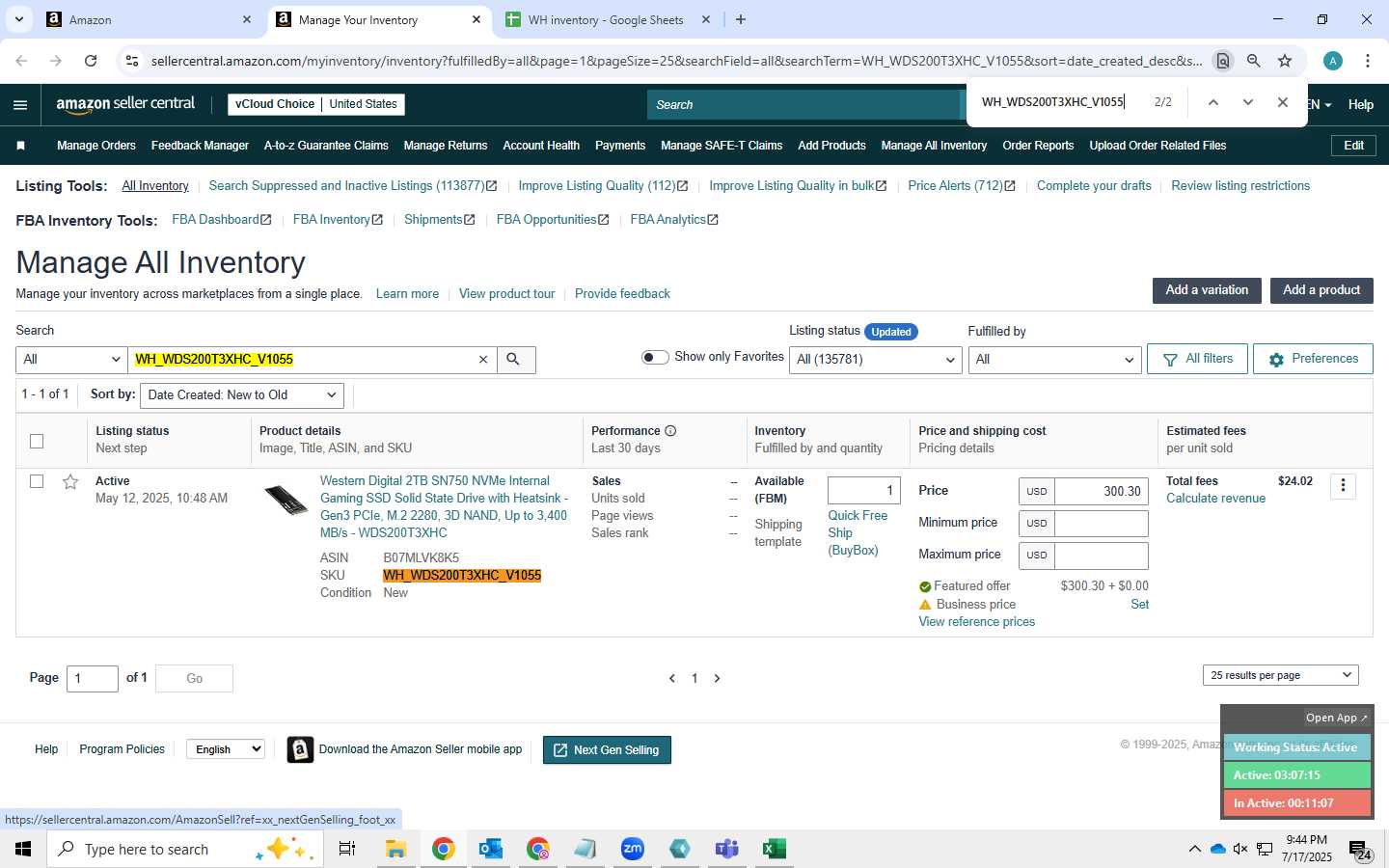1389x868 pixels.
Task: Open File Explorer from the taskbar
Action: (x=395, y=849)
